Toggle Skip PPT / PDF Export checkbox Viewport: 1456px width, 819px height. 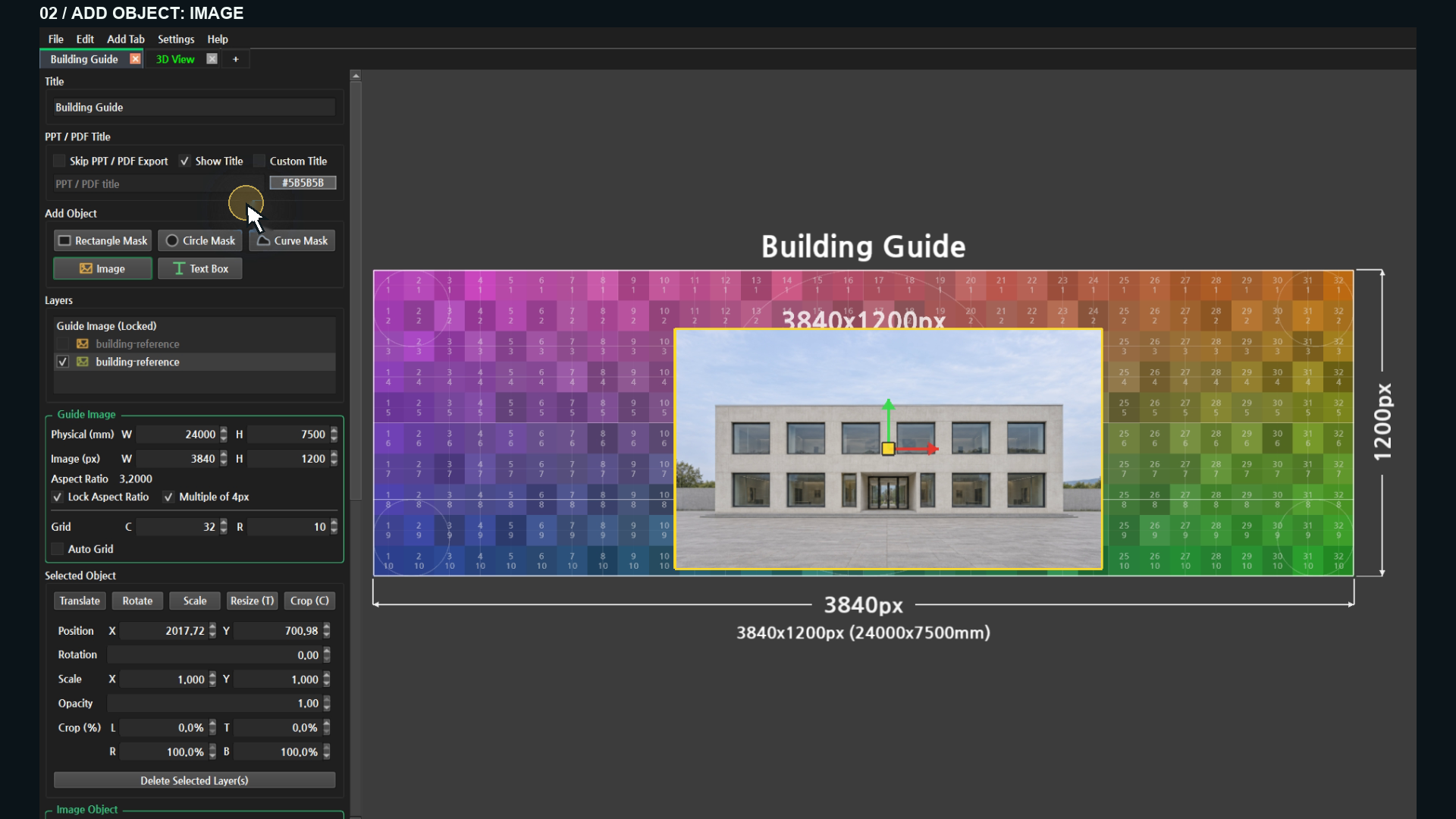59,161
